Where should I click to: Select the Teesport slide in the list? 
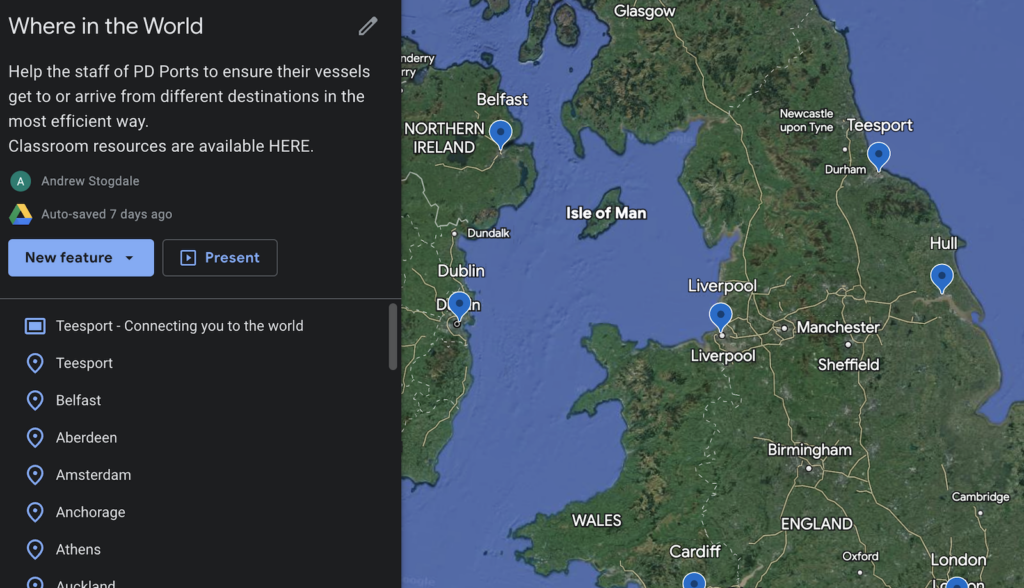pyautogui.click(x=84, y=363)
